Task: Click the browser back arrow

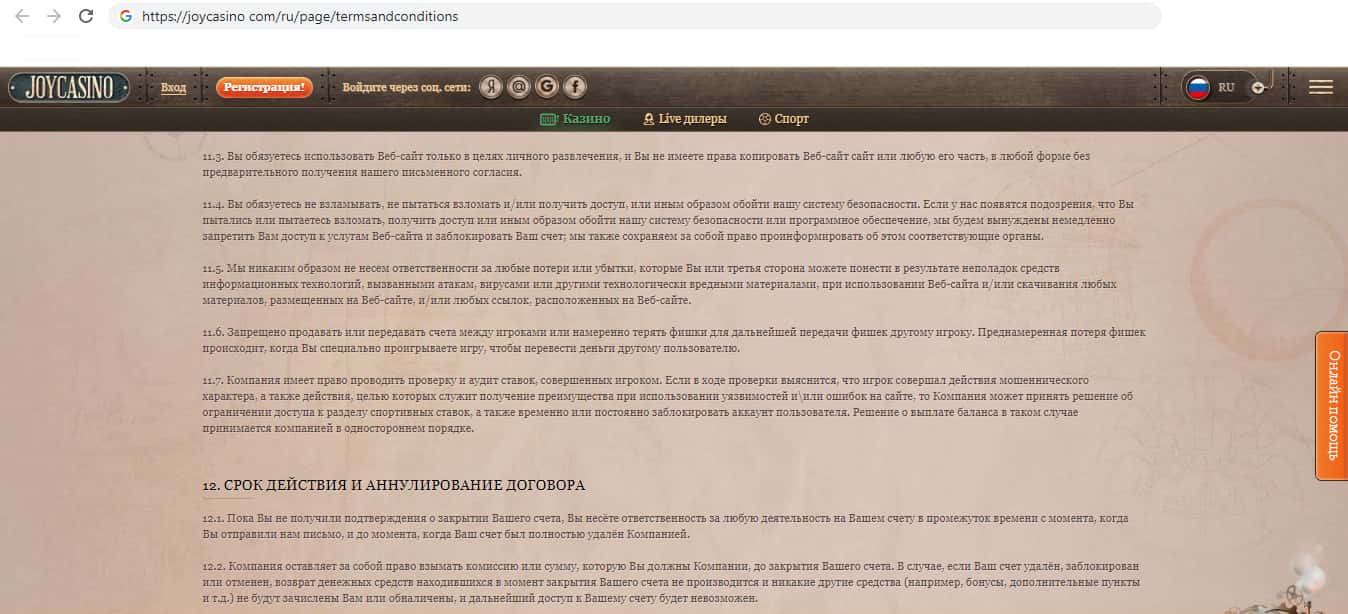Action: click(x=22, y=16)
